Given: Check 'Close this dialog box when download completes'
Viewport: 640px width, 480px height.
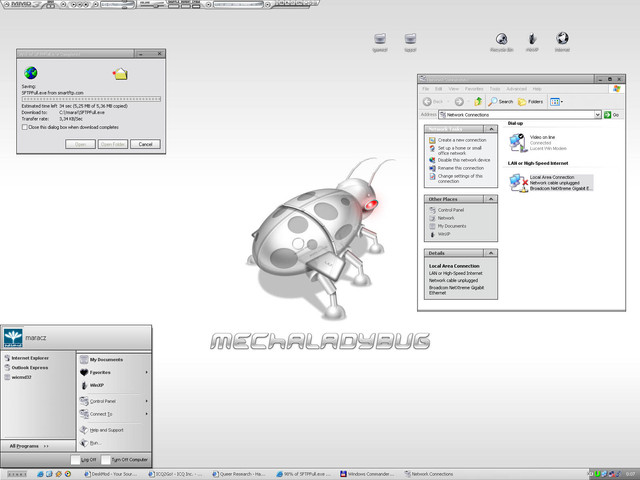Looking at the screenshot, I should (x=25, y=127).
